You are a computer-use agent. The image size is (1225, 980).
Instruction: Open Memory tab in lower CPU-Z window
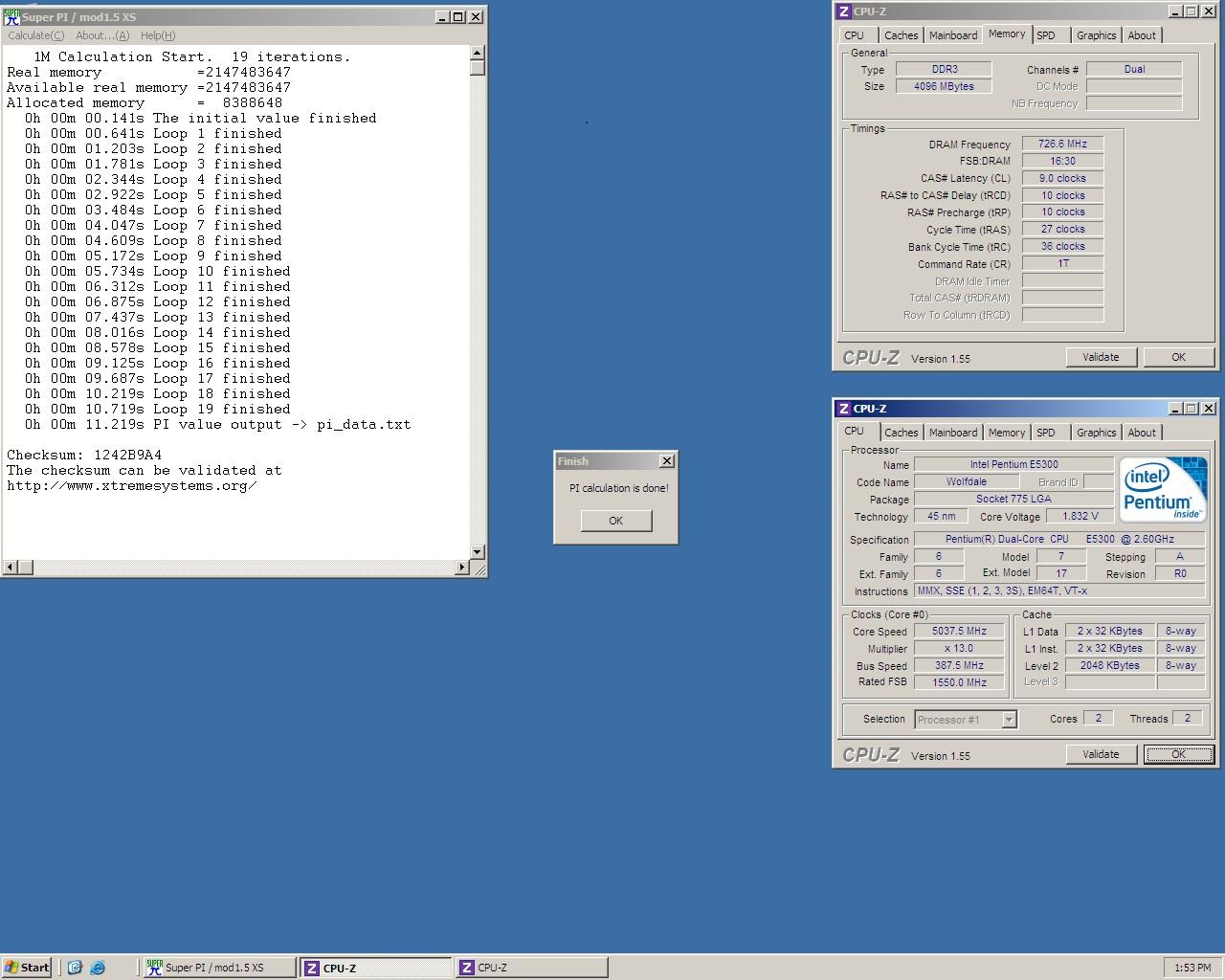click(x=1007, y=433)
